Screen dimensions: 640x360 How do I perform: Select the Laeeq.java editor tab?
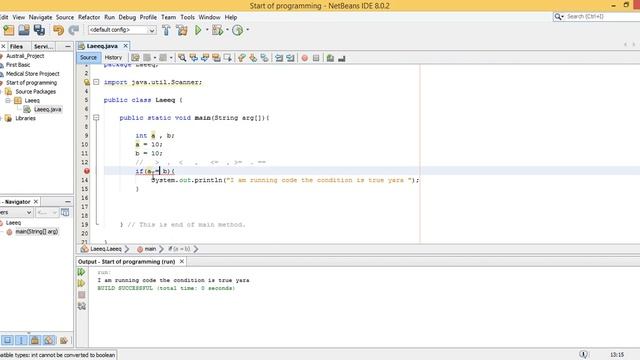coord(102,46)
